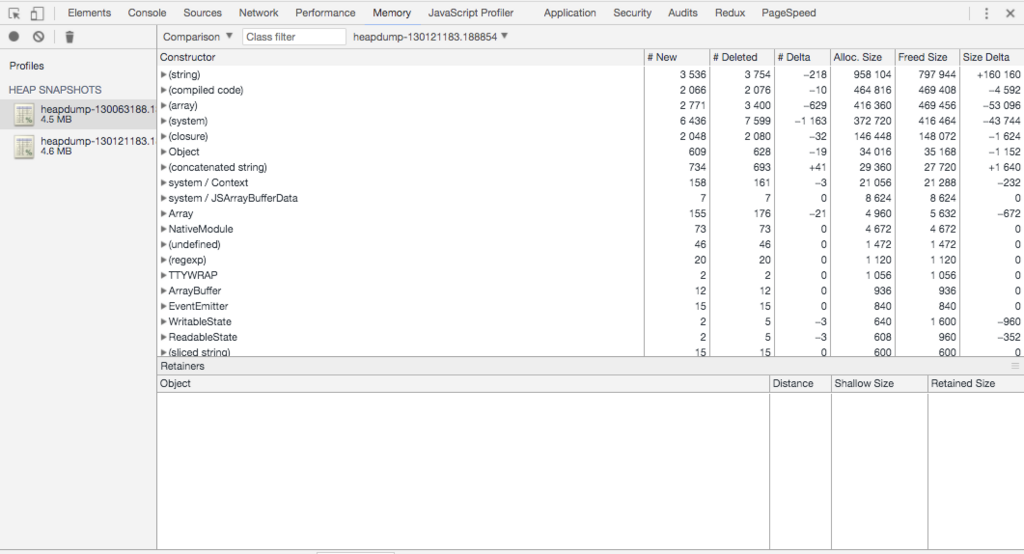Image resolution: width=1024 pixels, height=554 pixels.
Task: Expand the (undefined) row
Action: [163, 244]
